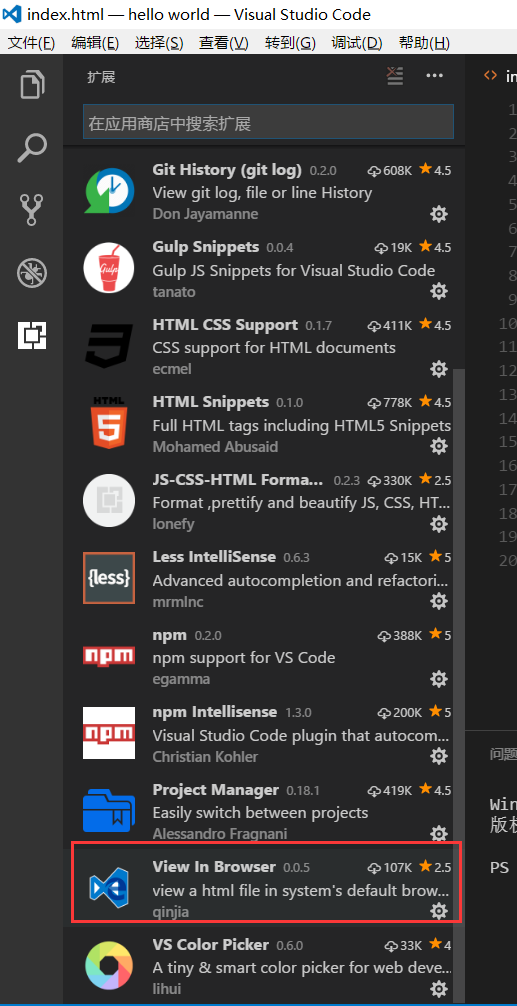Click the Gulp Snippets red cup logo
The height and width of the screenshot is (1006, 517).
tap(109, 268)
